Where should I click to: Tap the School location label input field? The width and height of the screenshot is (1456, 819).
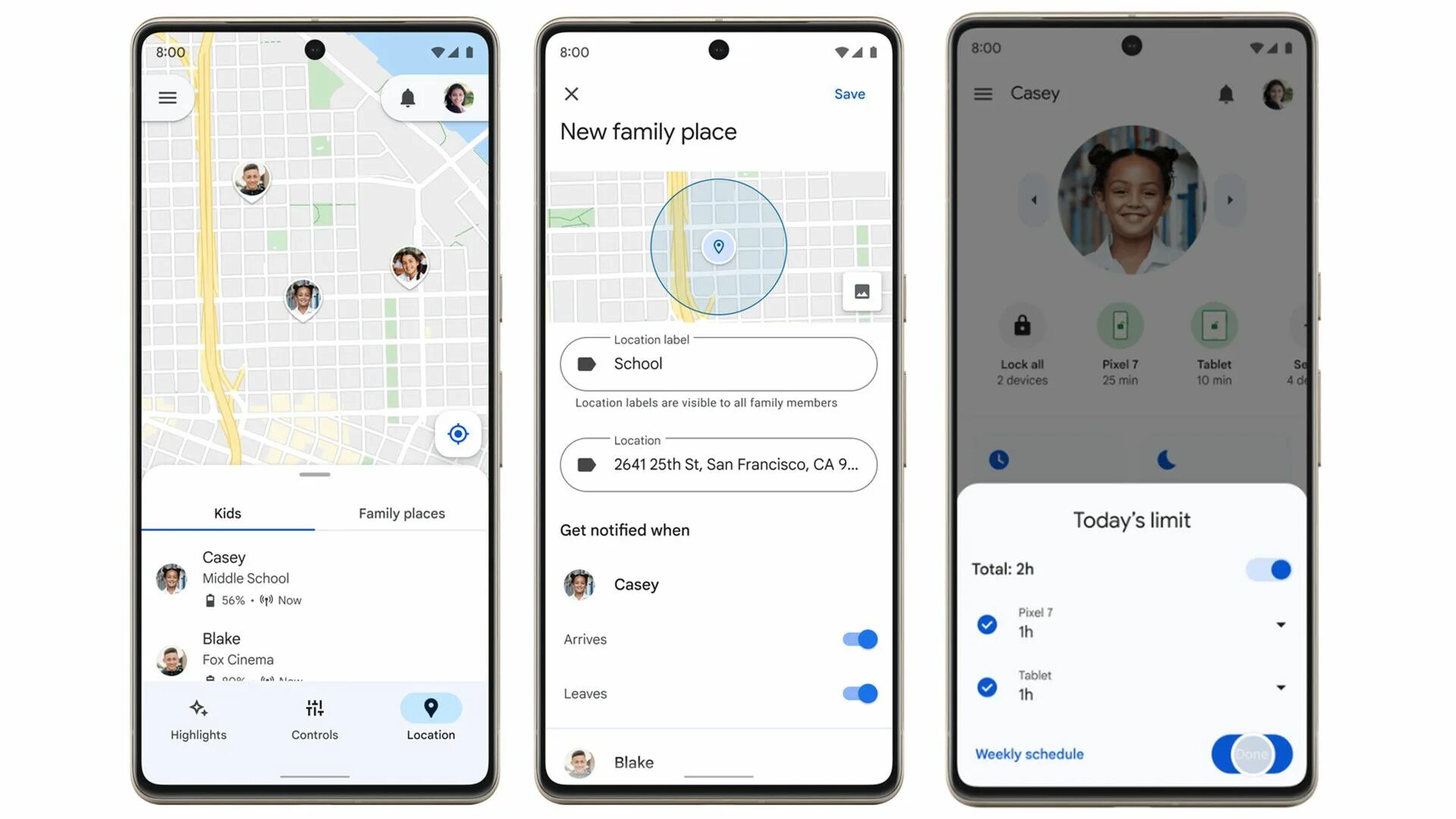[x=718, y=363]
